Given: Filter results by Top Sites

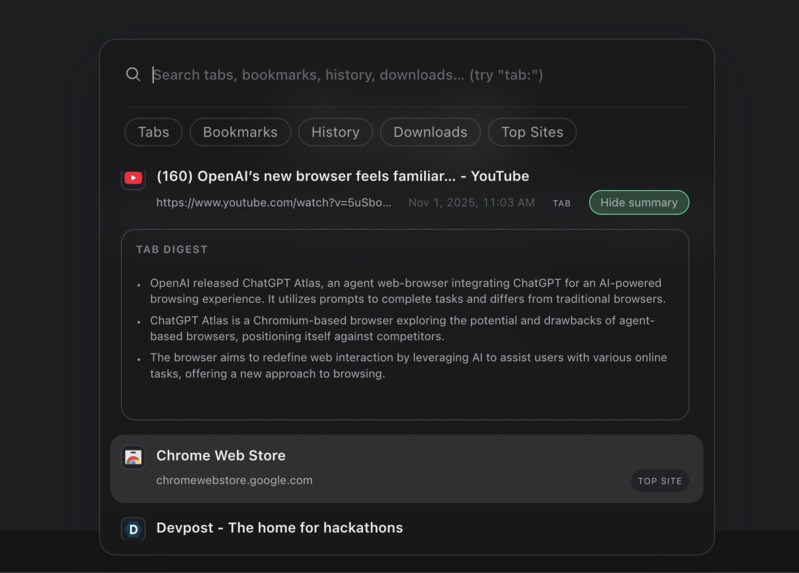Looking at the screenshot, I should point(532,132).
